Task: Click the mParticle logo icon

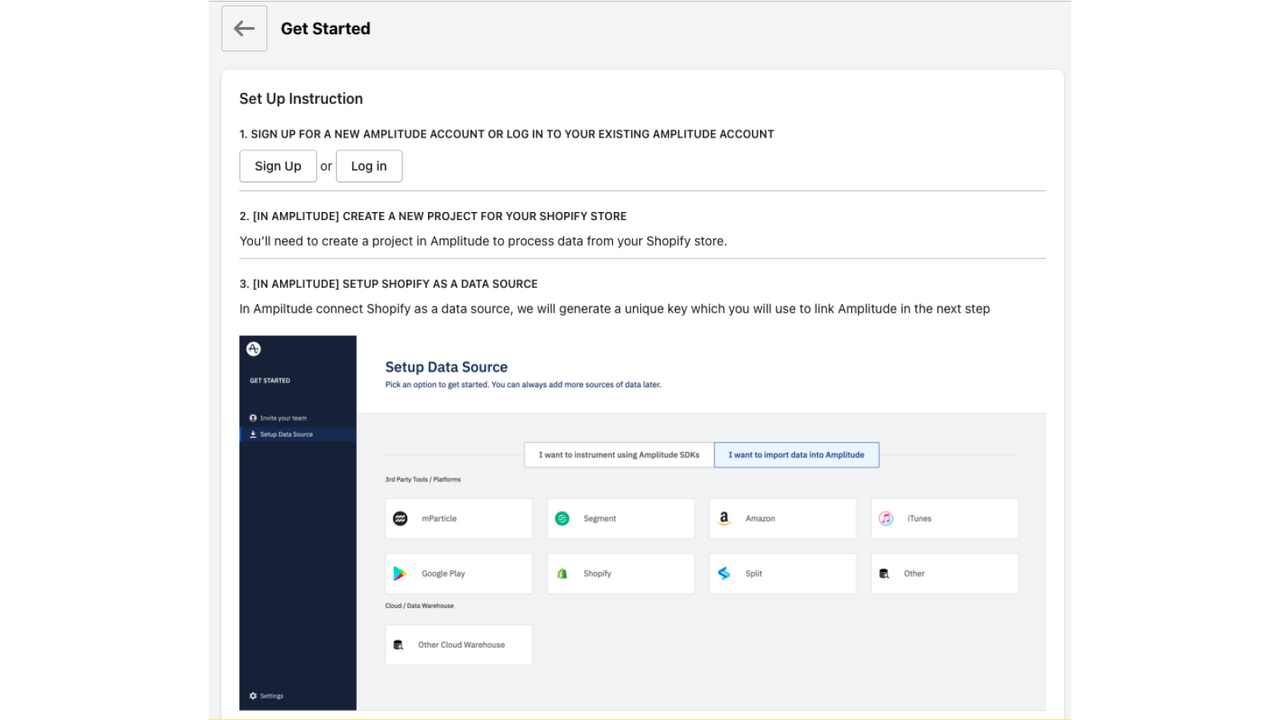Action: [401, 519]
